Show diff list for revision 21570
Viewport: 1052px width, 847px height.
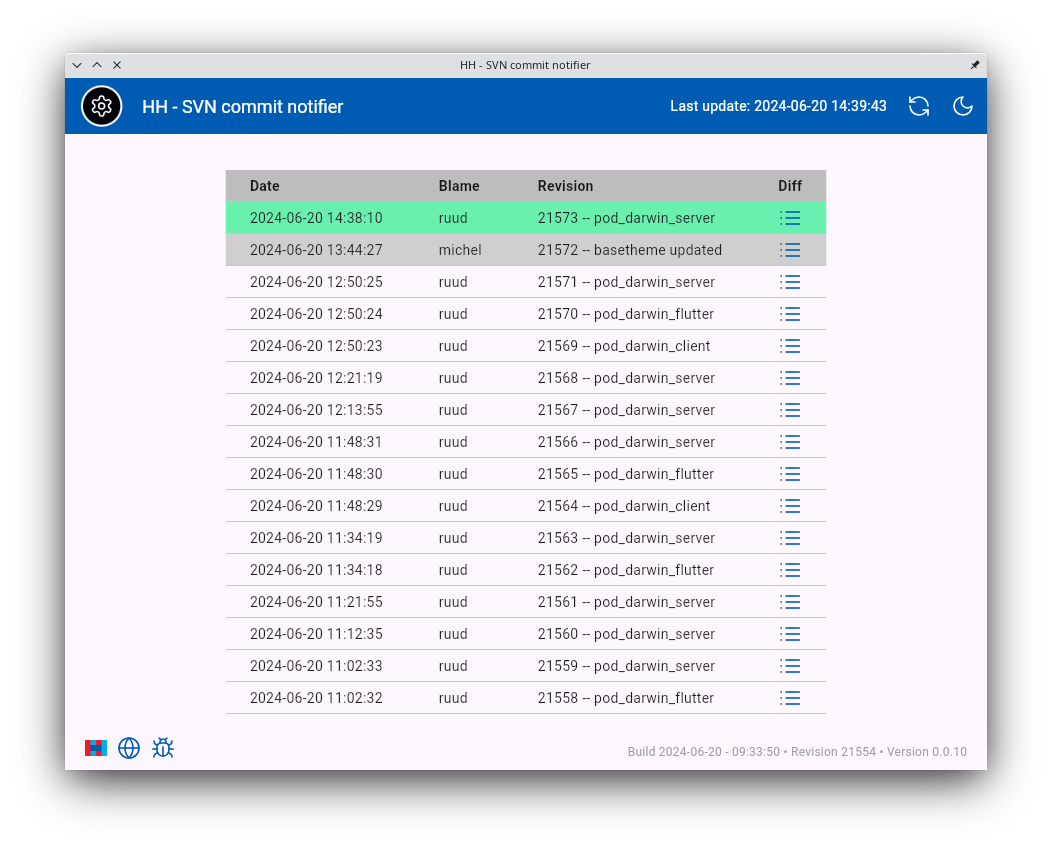tap(790, 314)
